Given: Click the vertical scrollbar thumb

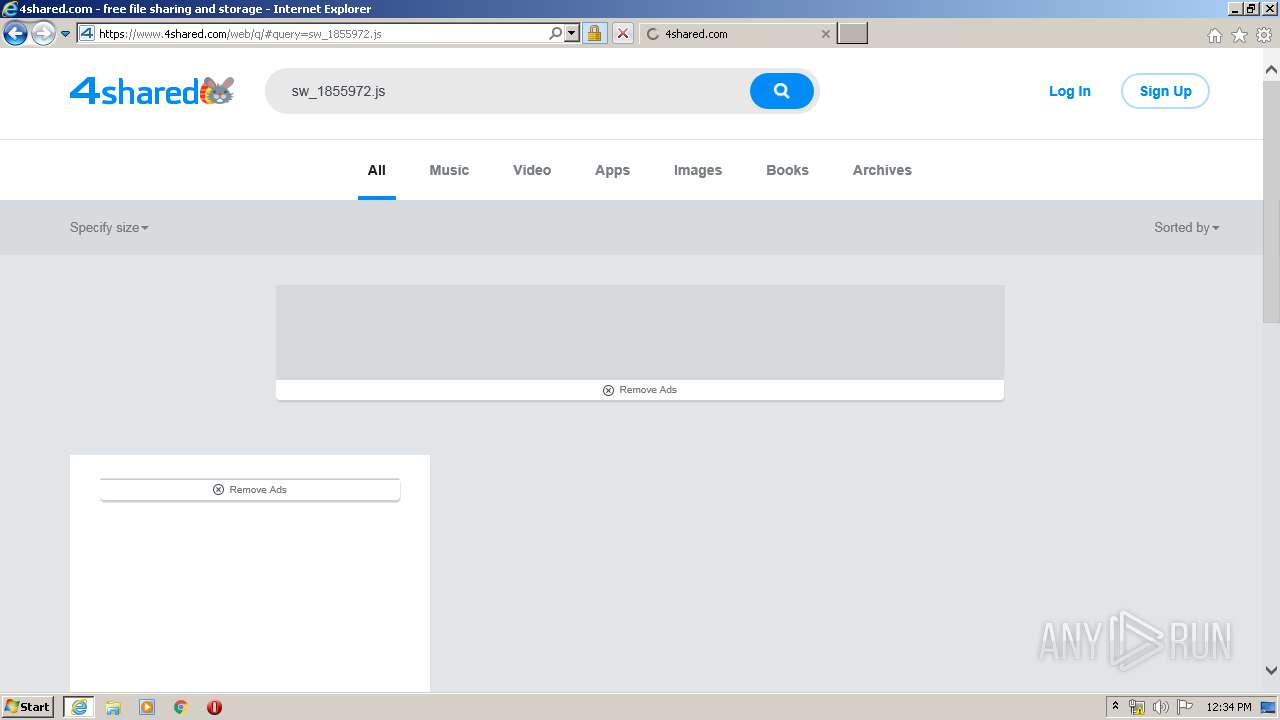Looking at the screenshot, I should click(x=1271, y=201).
